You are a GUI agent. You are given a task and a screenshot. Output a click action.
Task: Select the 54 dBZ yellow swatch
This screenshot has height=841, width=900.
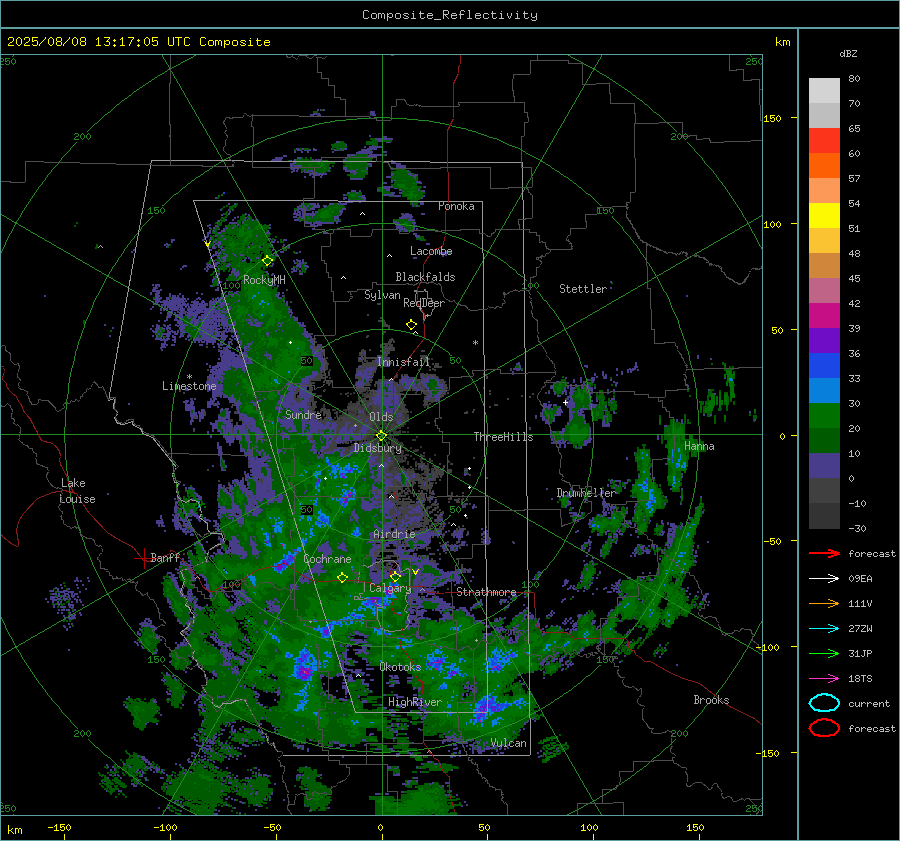(824, 215)
